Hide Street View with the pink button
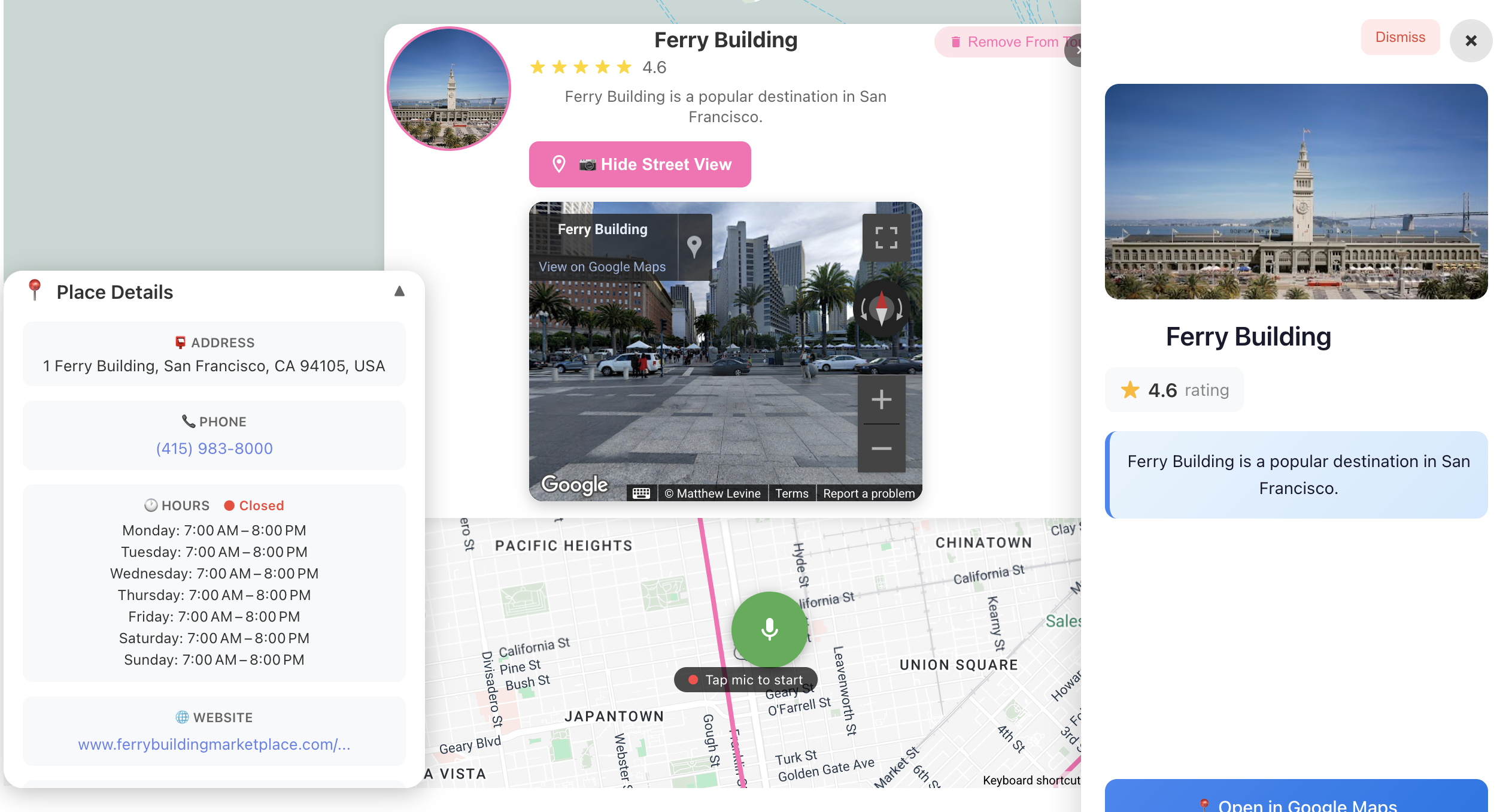Screen dimensions: 1512x812 pos(639,165)
